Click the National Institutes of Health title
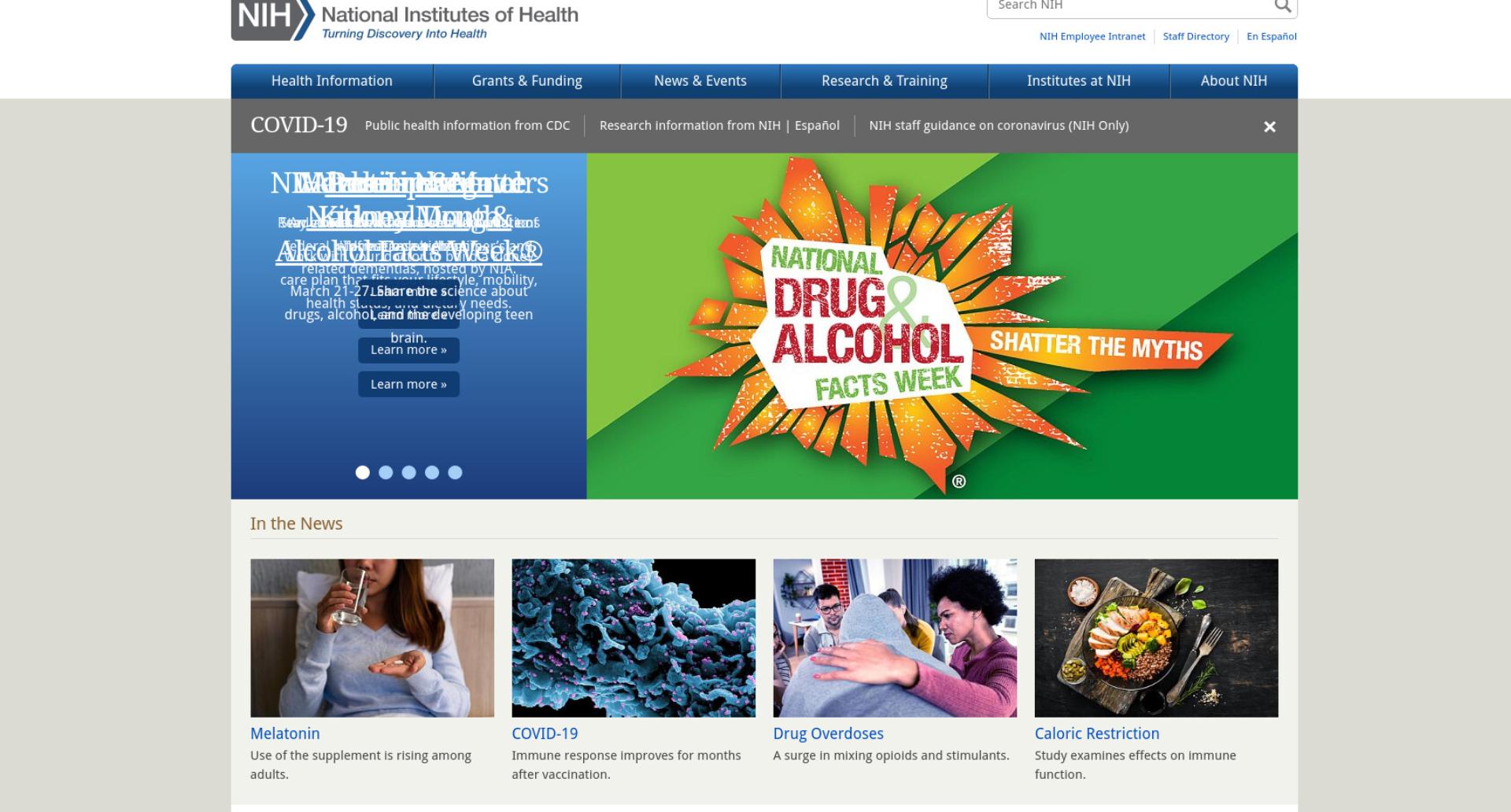The height and width of the screenshot is (812, 1511). click(x=449, y=14)
